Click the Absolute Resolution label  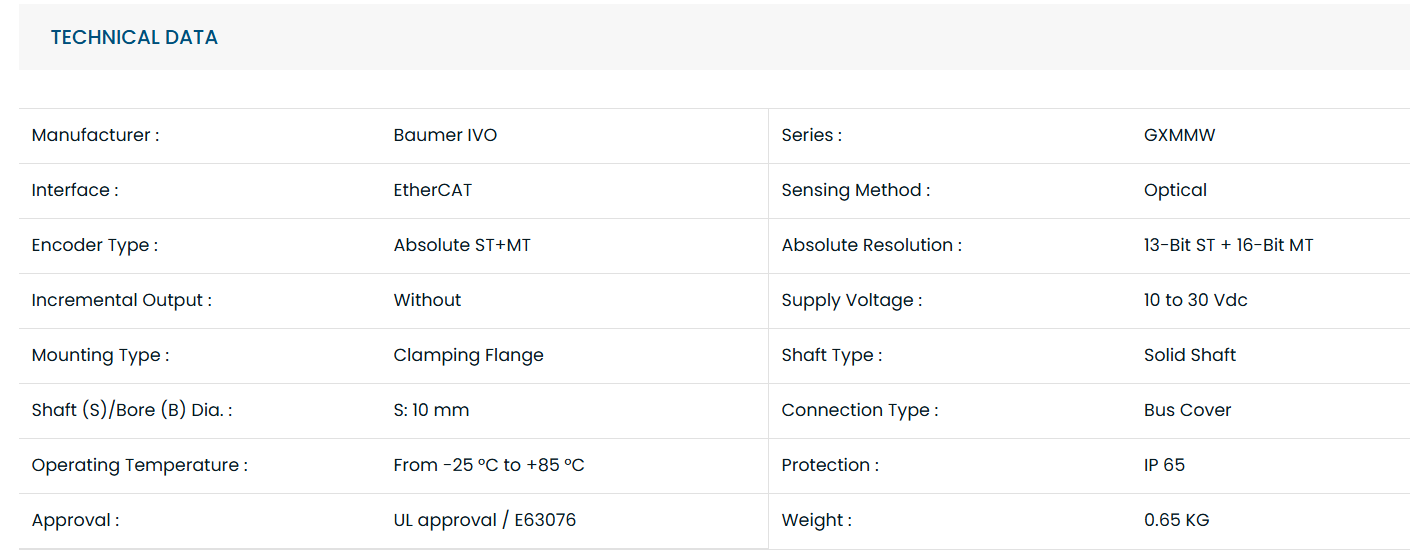point(871,246)
